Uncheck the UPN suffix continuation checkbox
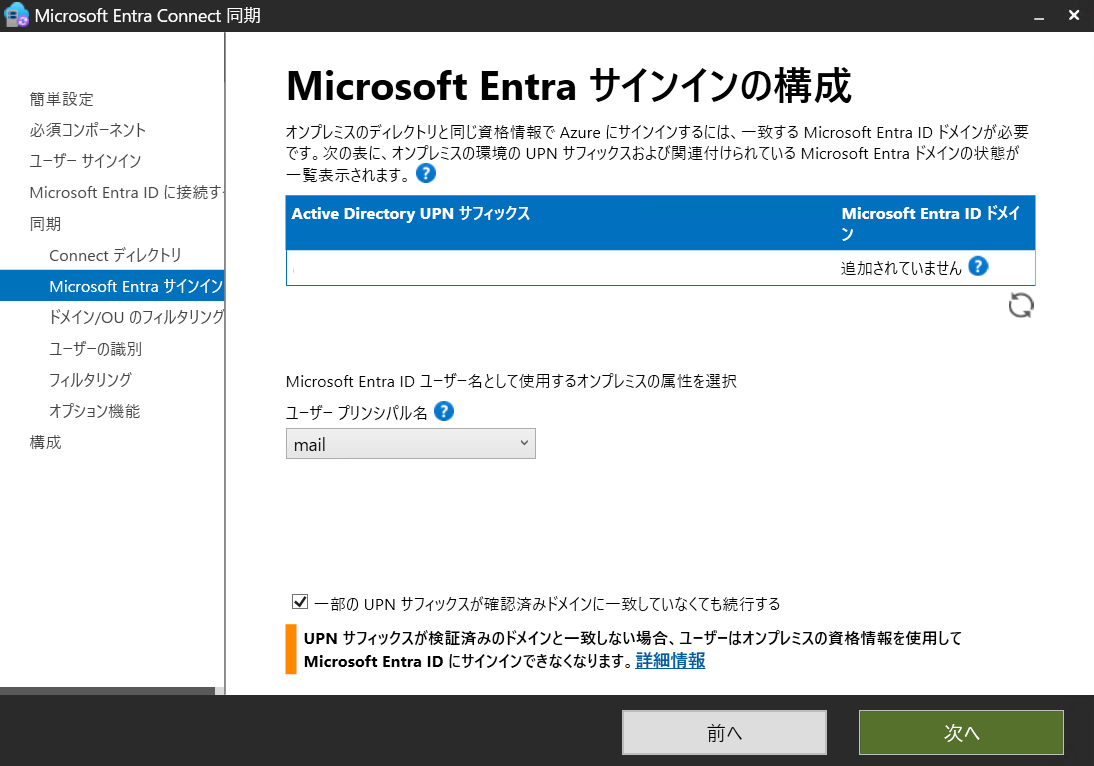This screenshot has height=766, width=1094. pyautogui.click(x=299, y=601)
